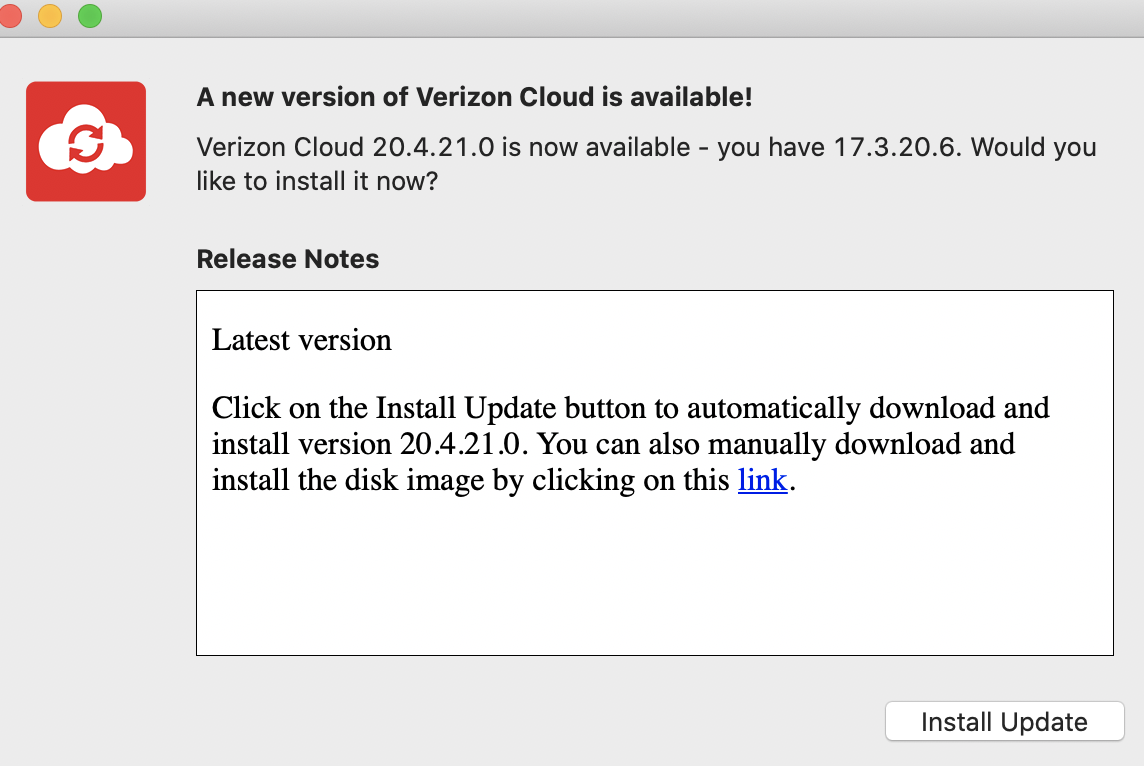1144x766 pixels.
Task: Start the update with Install Update
Action: tap(1004, 721)
